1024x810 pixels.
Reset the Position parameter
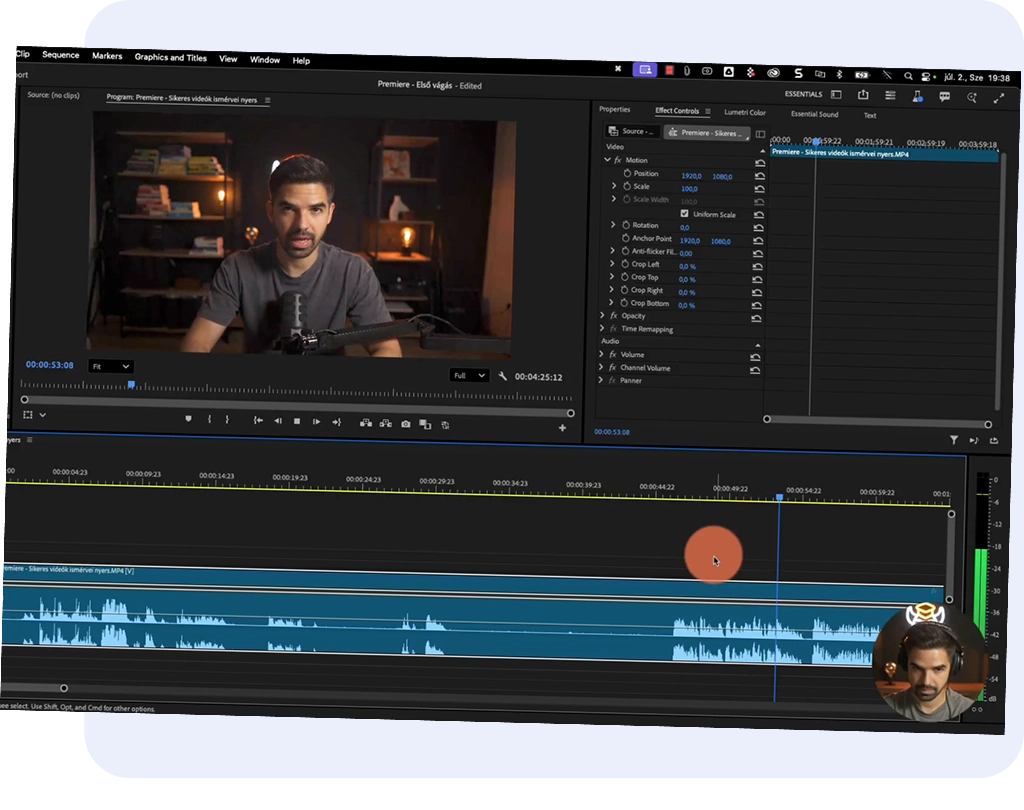(759, 175)
